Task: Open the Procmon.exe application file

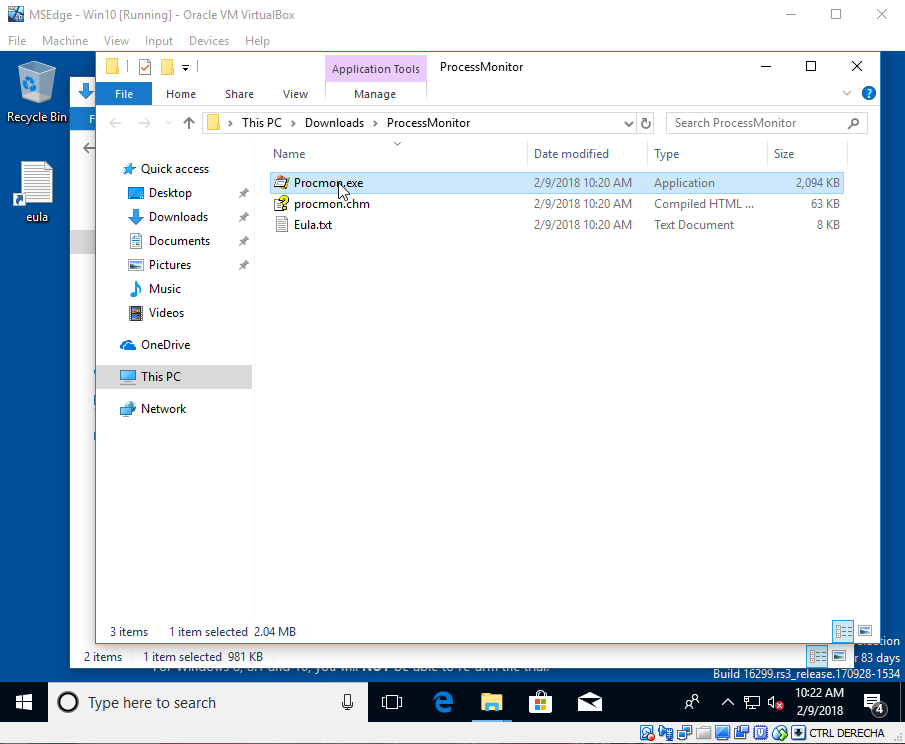Action: 328,183
